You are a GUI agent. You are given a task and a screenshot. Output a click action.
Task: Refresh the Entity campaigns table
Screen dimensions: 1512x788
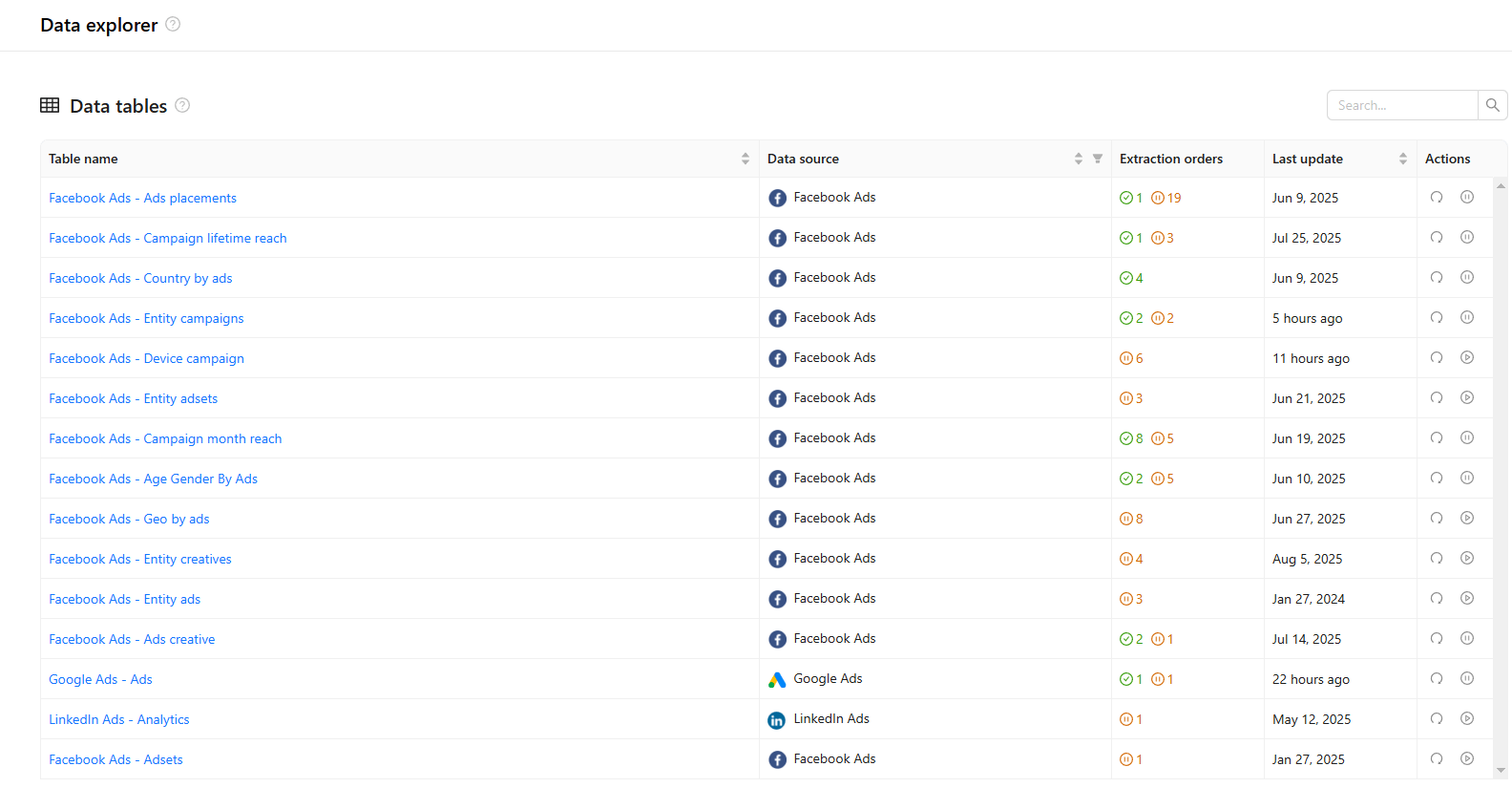coord(1437,317)
